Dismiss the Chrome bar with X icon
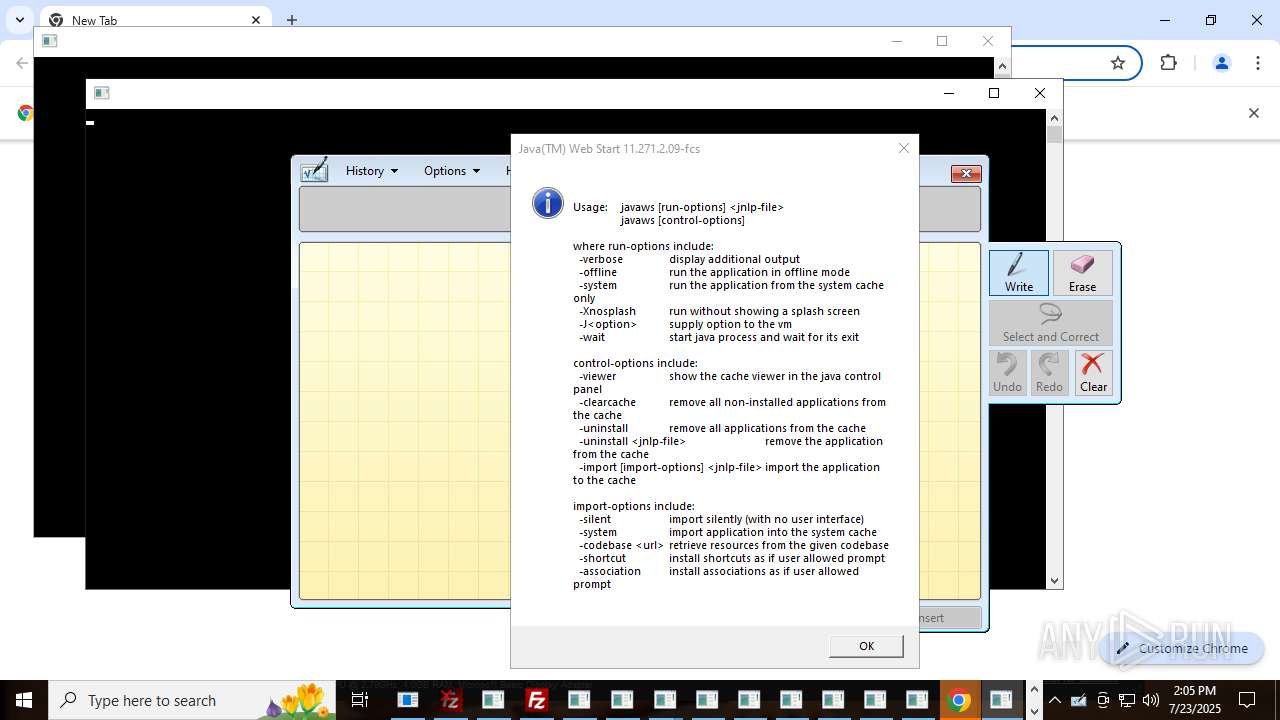Image resolution: width=1280 pixels, height=720 pixels. 1253,113
